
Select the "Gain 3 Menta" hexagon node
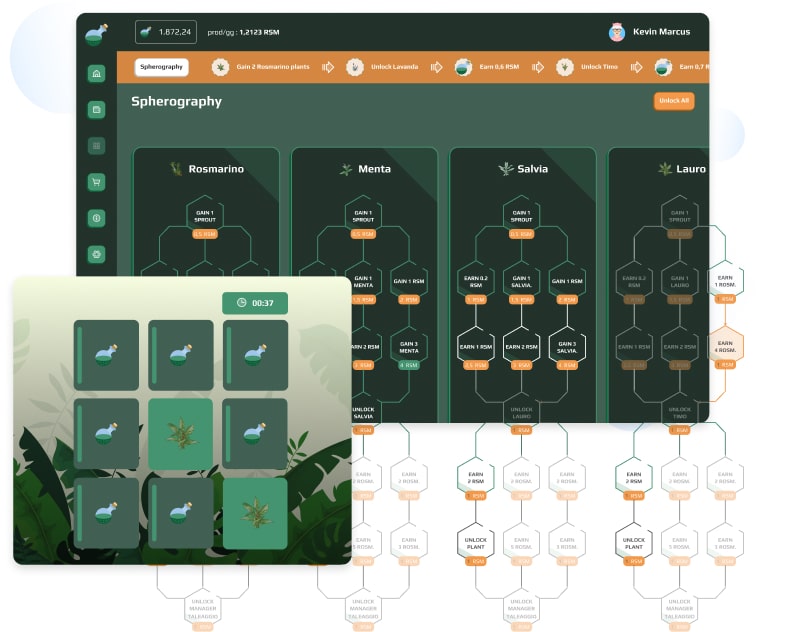[x=408, y=344]
